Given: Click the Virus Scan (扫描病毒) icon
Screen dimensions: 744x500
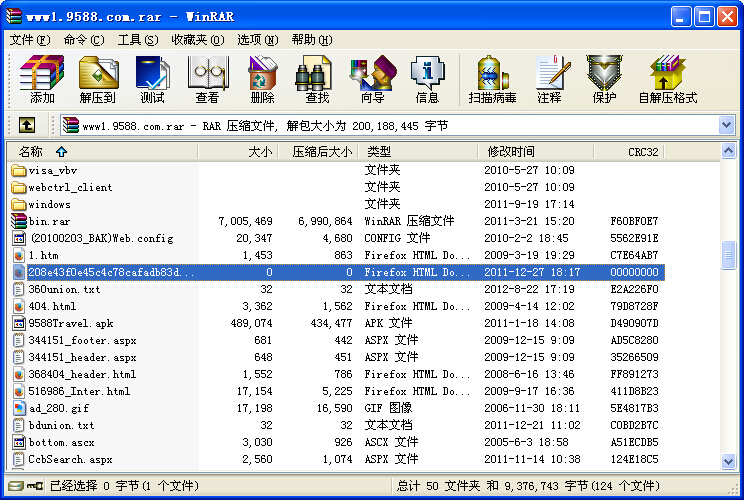Looking at the screenshot, I should [x=493, y=79].
